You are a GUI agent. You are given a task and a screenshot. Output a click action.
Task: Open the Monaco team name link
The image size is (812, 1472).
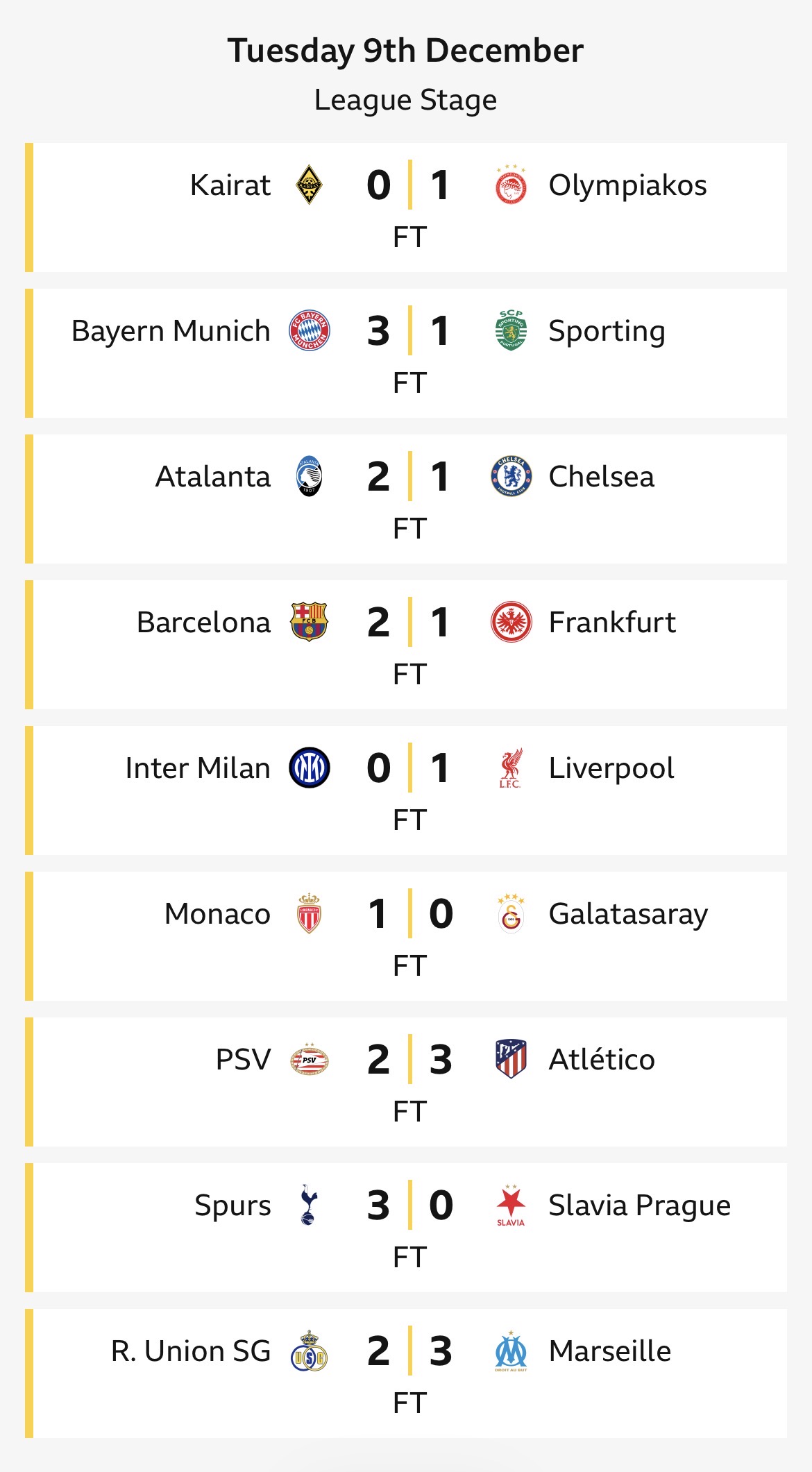tap(217, 914)
